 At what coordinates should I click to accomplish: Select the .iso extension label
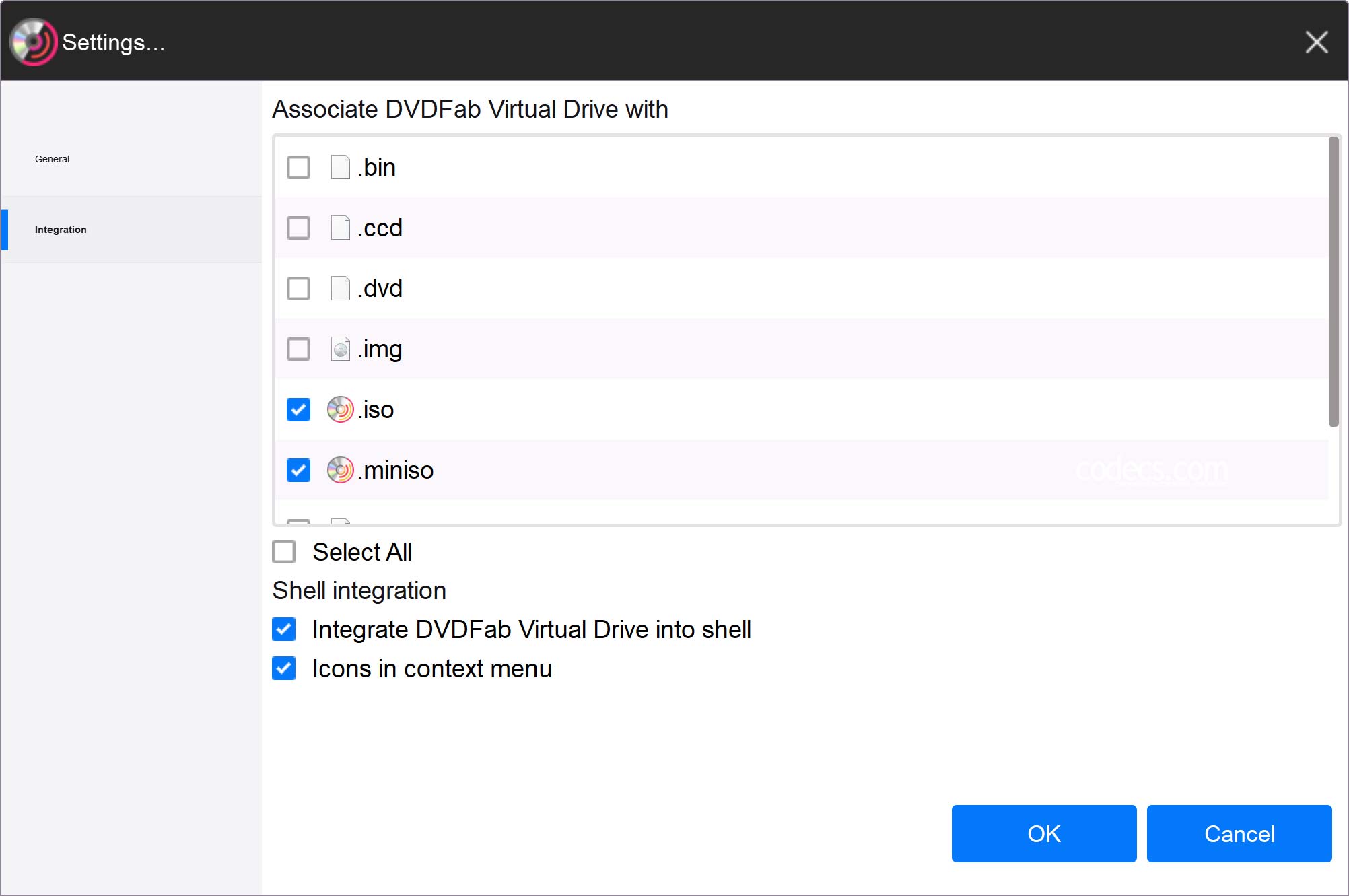[376, 409]
